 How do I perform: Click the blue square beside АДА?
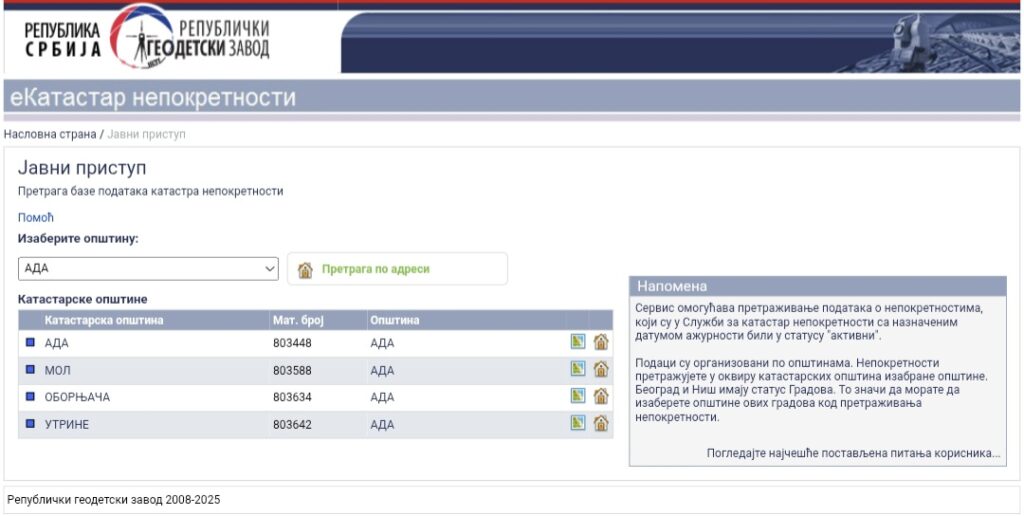pyautogui.click(x=30, y=343)
